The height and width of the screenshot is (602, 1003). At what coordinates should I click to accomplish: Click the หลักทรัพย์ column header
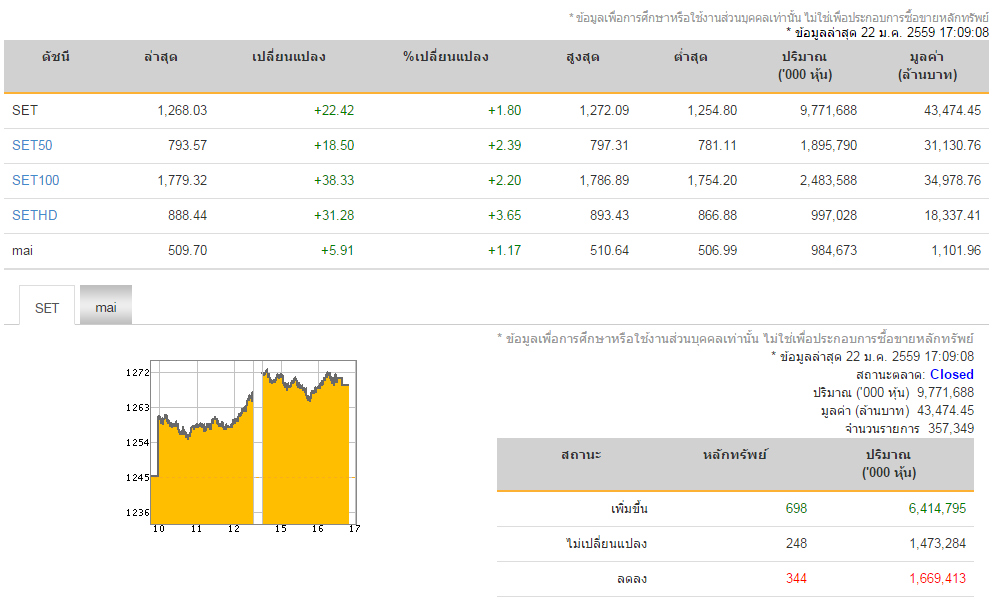(x=734, y=455)
